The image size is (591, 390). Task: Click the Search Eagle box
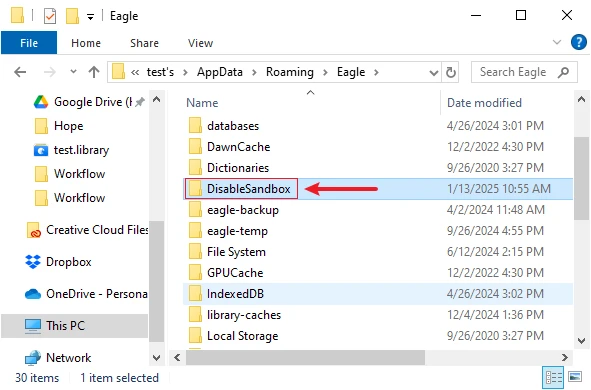pyautogui.click(x=524, y=72)
